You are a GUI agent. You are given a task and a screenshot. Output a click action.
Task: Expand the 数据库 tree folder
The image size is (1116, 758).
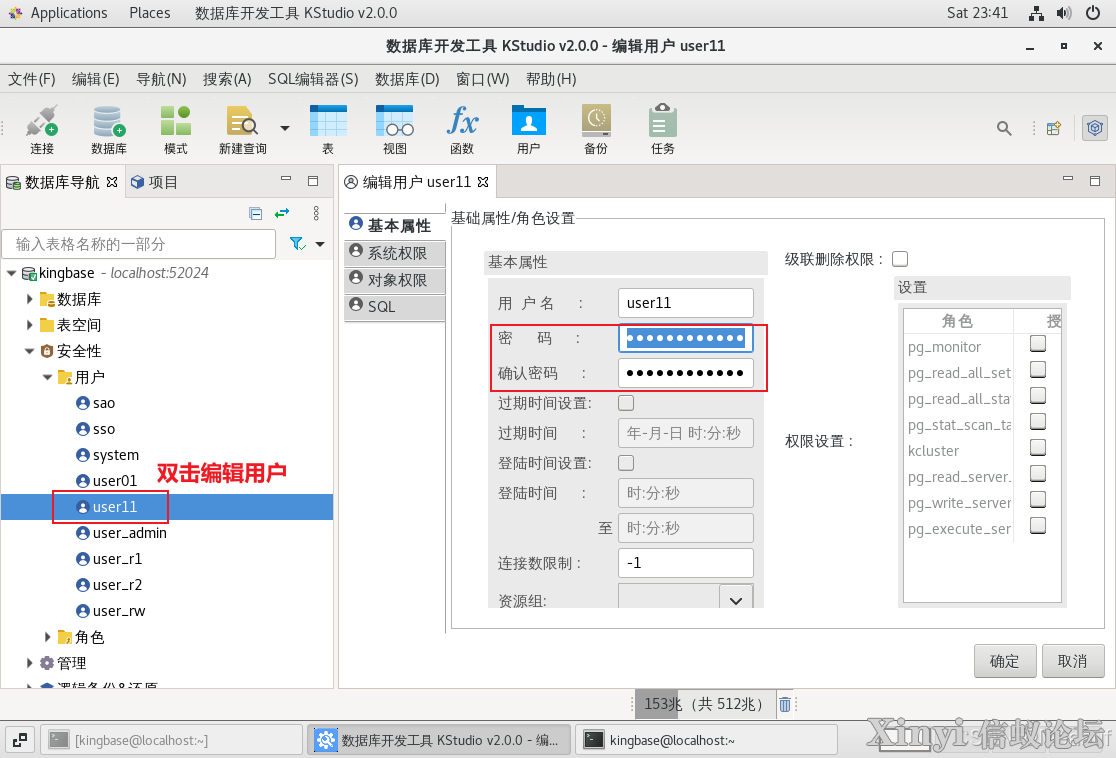29,299
